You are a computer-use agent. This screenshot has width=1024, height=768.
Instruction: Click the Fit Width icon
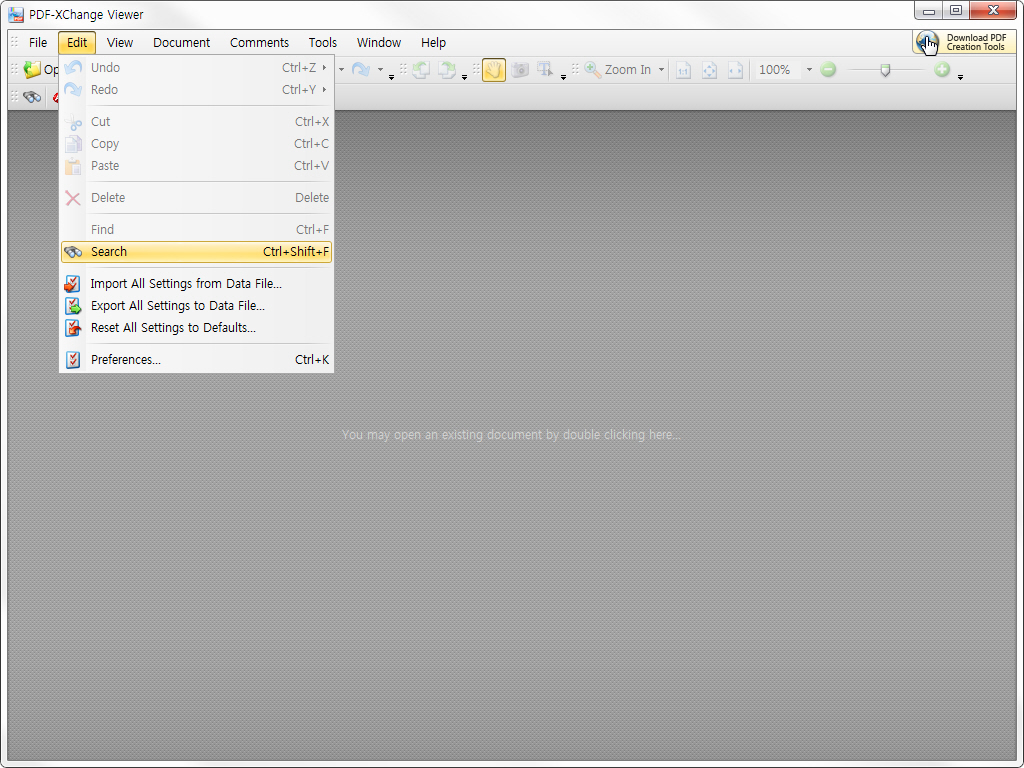(x=735, y=70)
